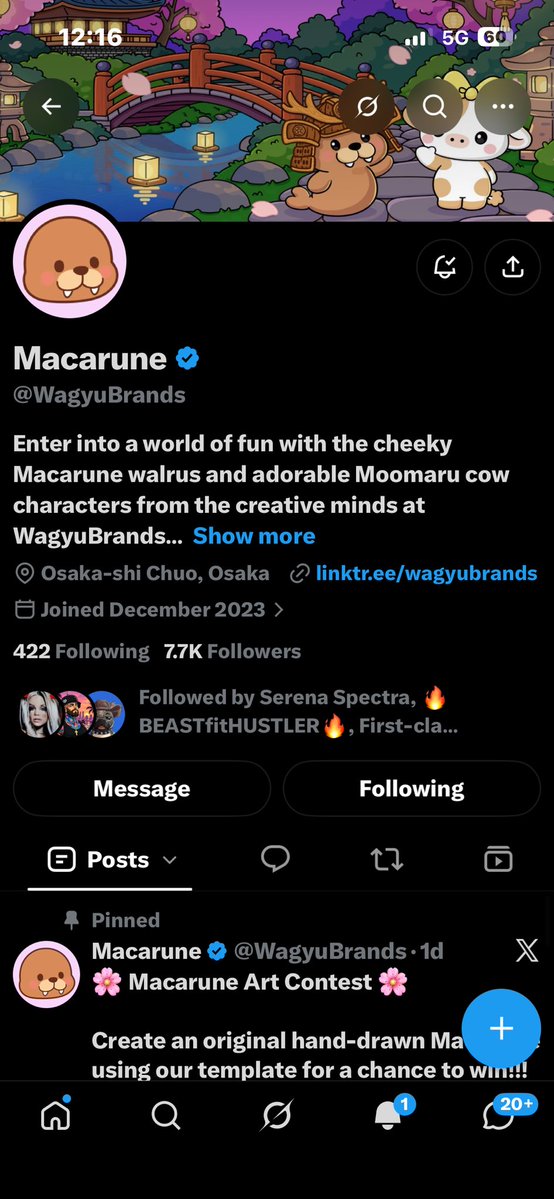This screenshot has height=1199, width=554.
Task: Tap bottom bar search icon
Action: pos(166,1116)
